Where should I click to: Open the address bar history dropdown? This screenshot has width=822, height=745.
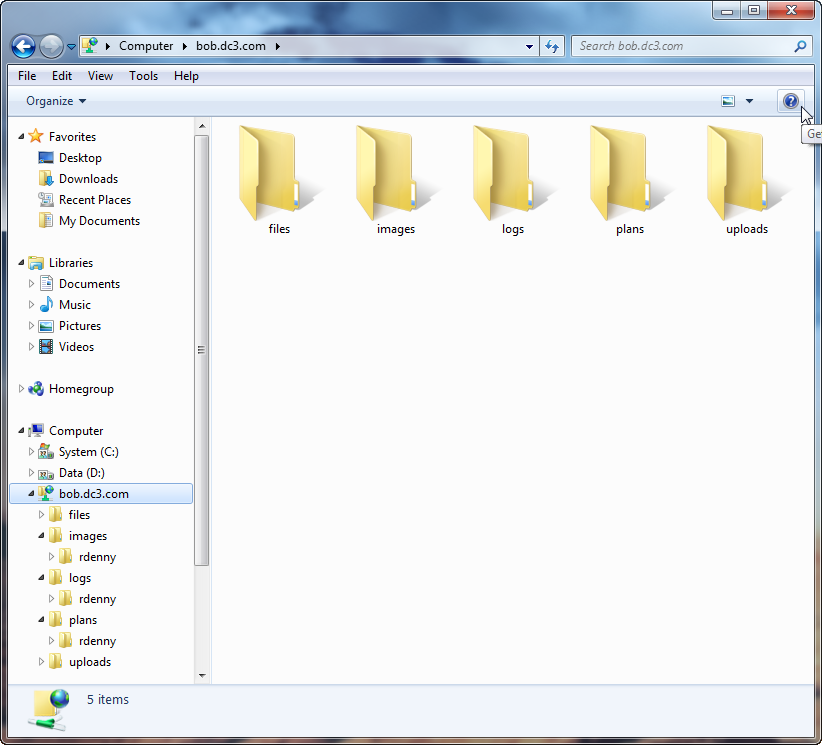(x=529, y=46)
